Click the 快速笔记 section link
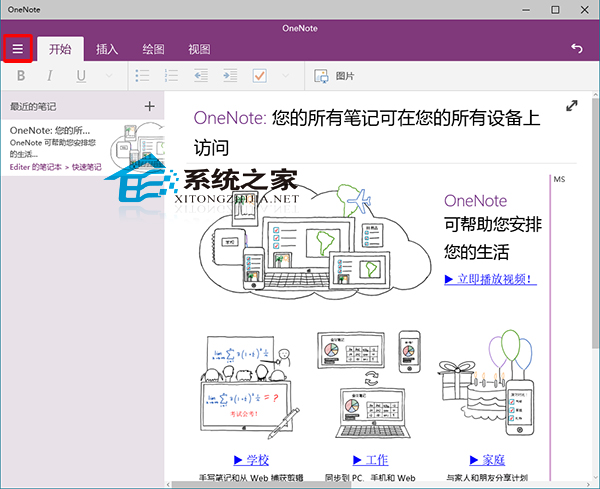This screenshot has height=489, width=600. (x=87, y=167)
